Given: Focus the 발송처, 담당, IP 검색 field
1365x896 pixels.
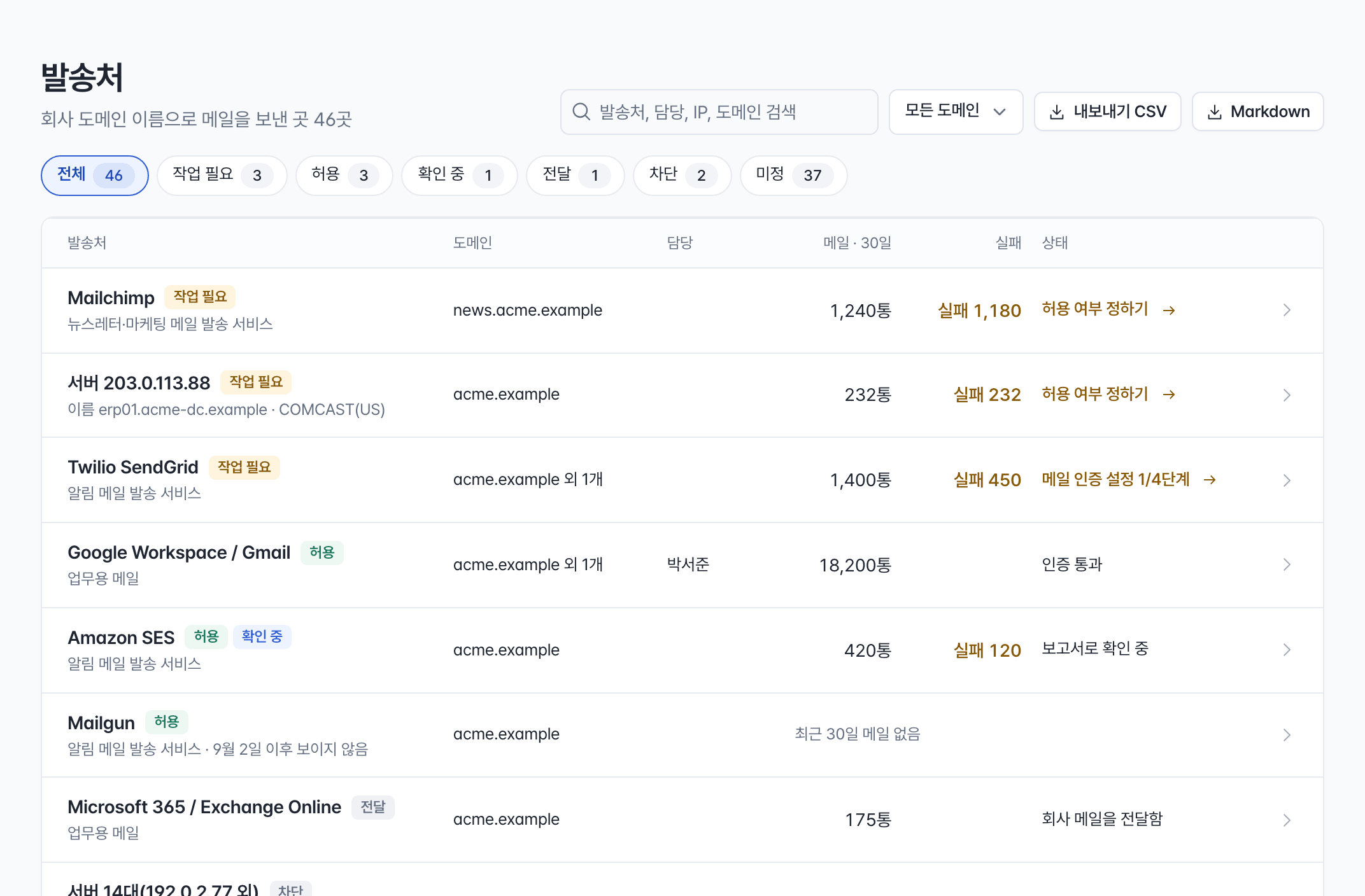Looking at the screenshot, I should tap(719, 112).
